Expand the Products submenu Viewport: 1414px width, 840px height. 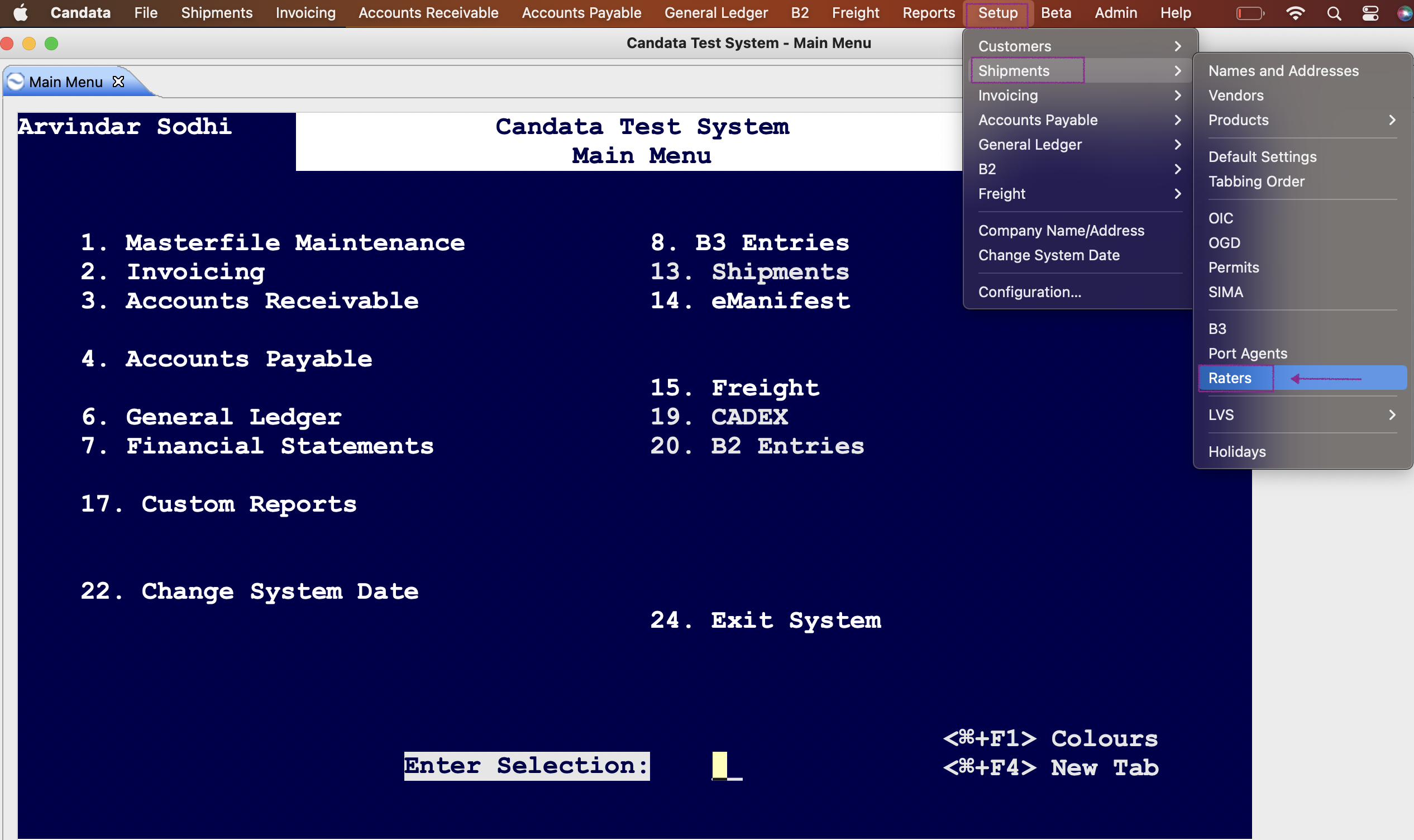1302,120
